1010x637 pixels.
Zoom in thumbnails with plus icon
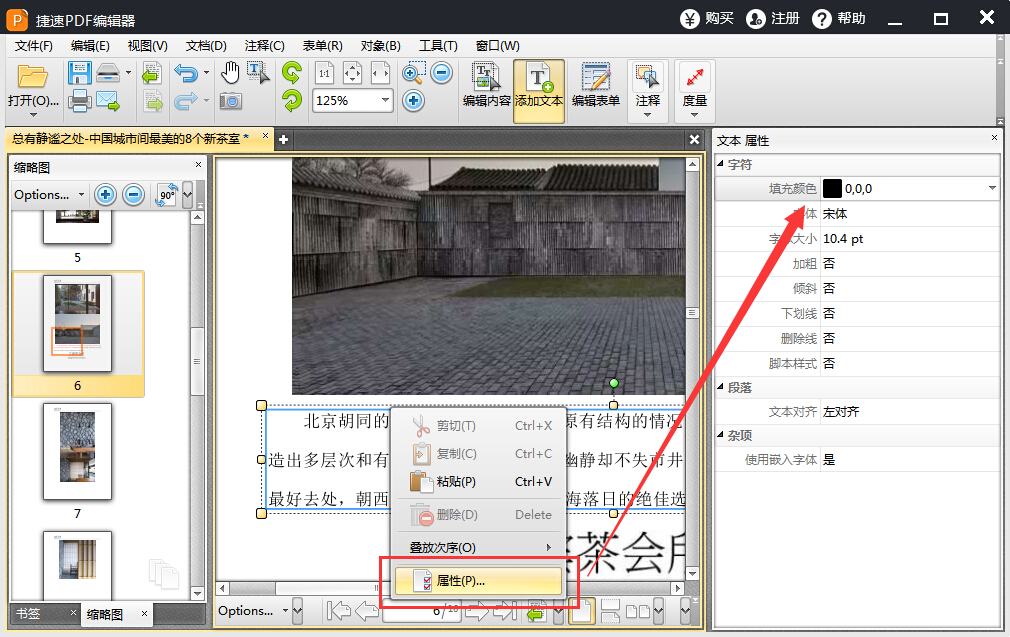tap(105, 195)
